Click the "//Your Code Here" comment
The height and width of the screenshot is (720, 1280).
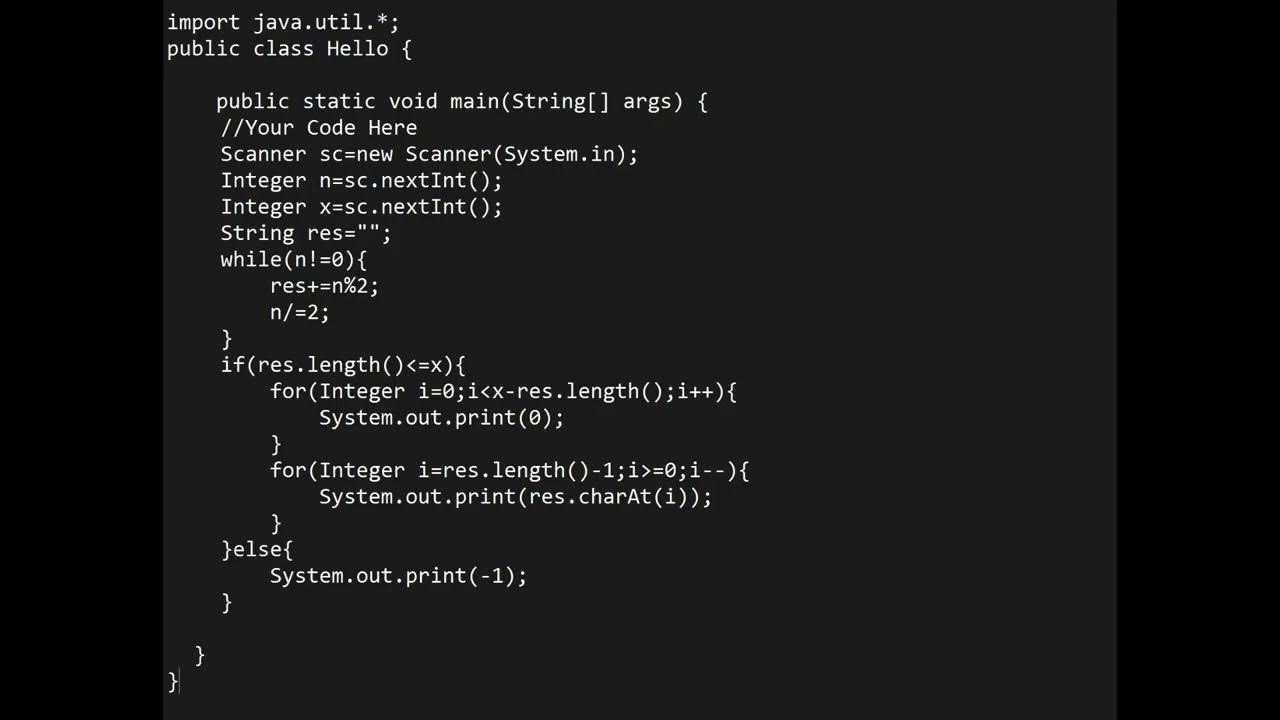click(318, 127)
